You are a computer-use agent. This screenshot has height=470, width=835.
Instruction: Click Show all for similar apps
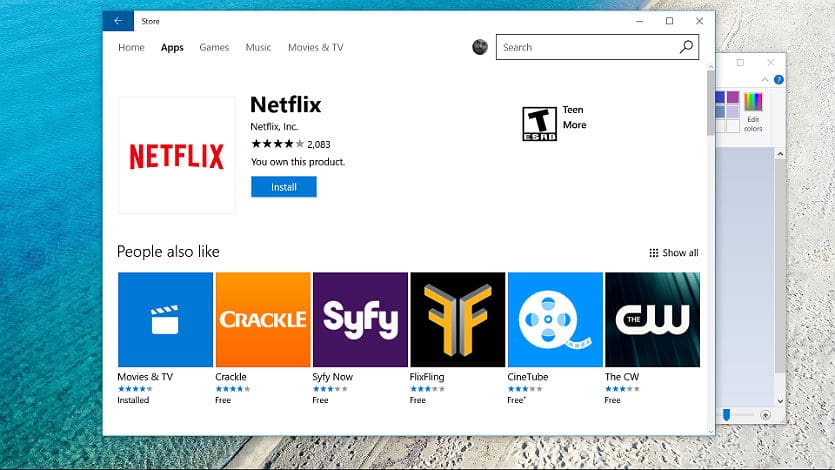coord(674,253)
